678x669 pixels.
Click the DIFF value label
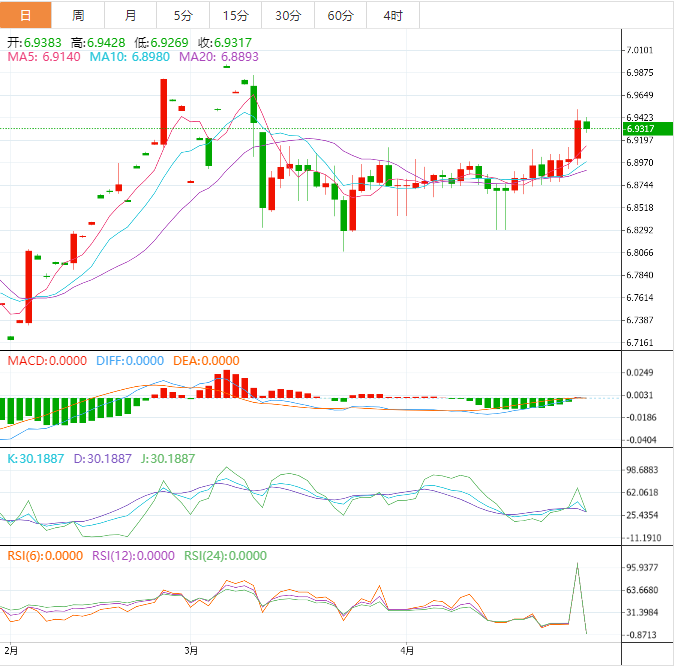click(x=130, y=360)
